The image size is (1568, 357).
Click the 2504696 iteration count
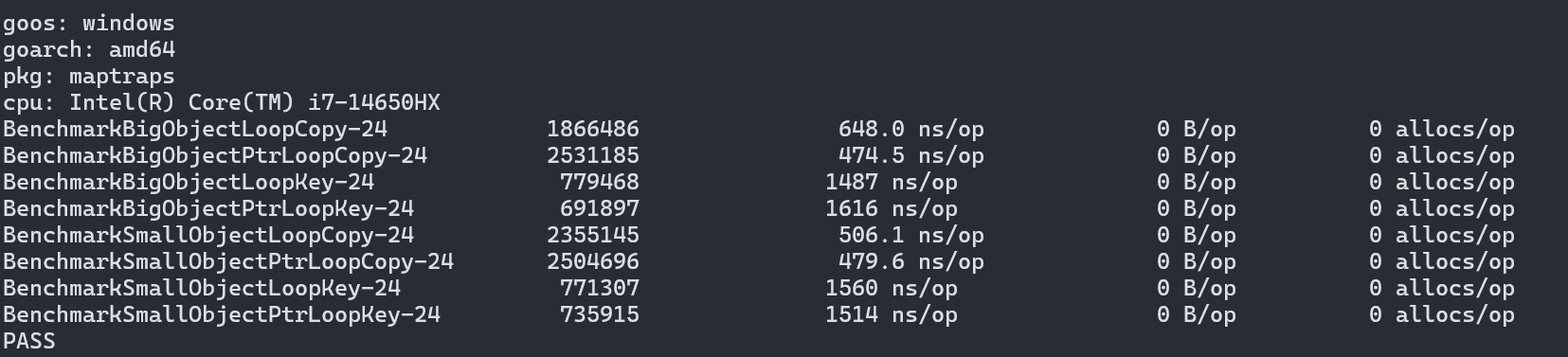coord(593,261)
